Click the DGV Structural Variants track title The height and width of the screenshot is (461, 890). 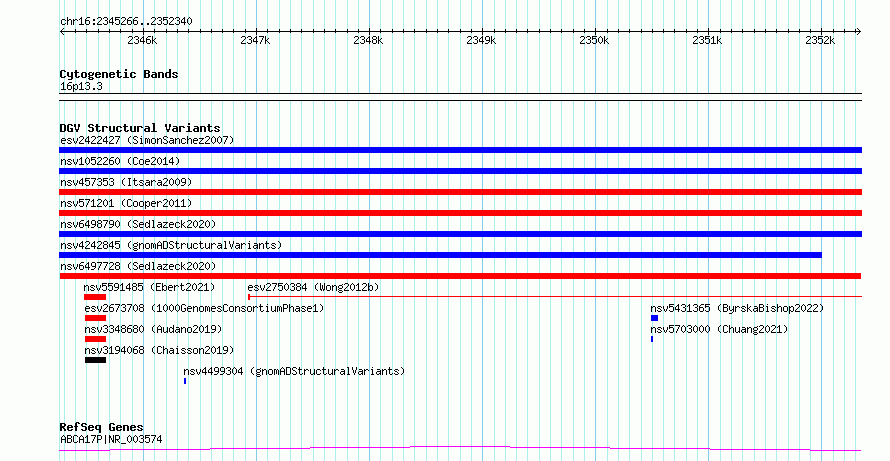[140, 128]
